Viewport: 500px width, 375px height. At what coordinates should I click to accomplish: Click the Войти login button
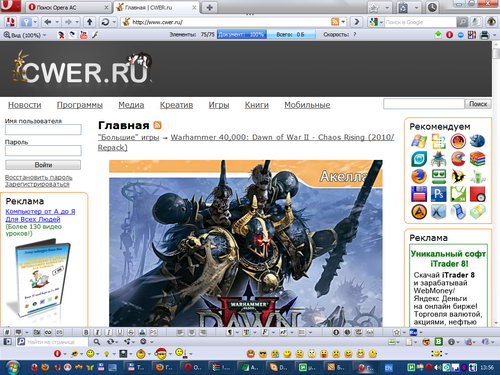(x=43, y=165)
